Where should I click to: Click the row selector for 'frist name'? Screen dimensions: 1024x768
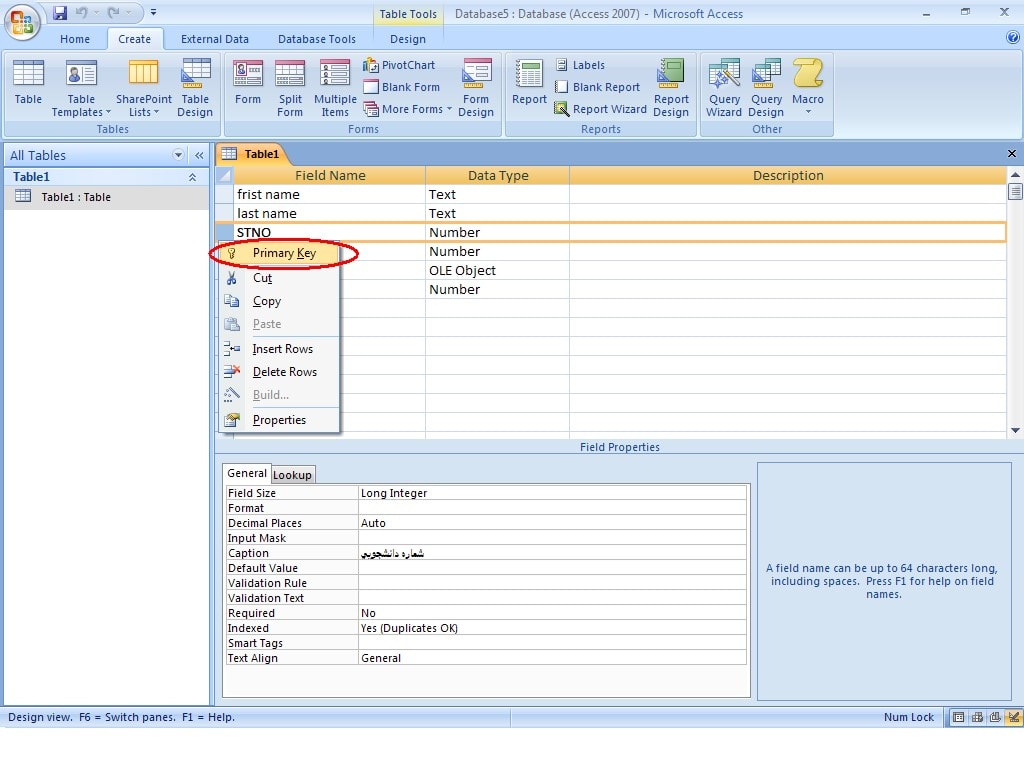click(225, 195)
